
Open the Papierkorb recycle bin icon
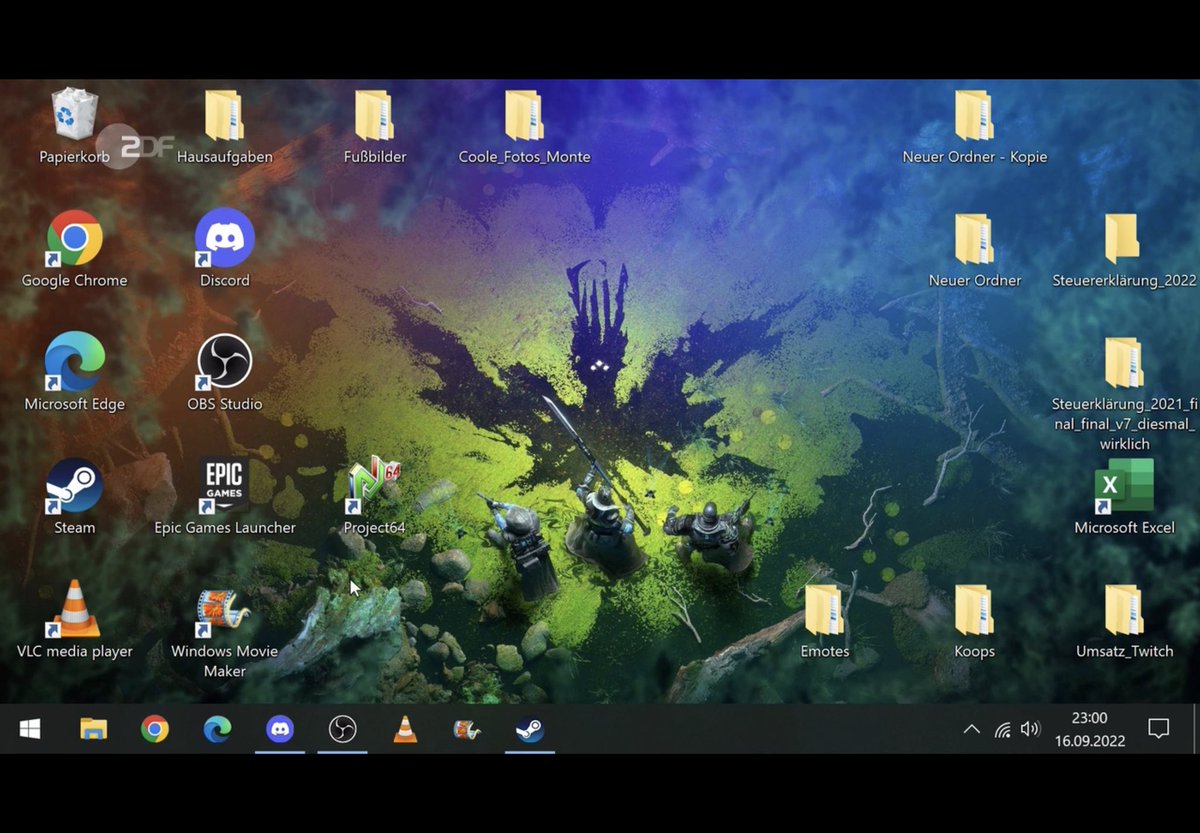coord(75,114)
